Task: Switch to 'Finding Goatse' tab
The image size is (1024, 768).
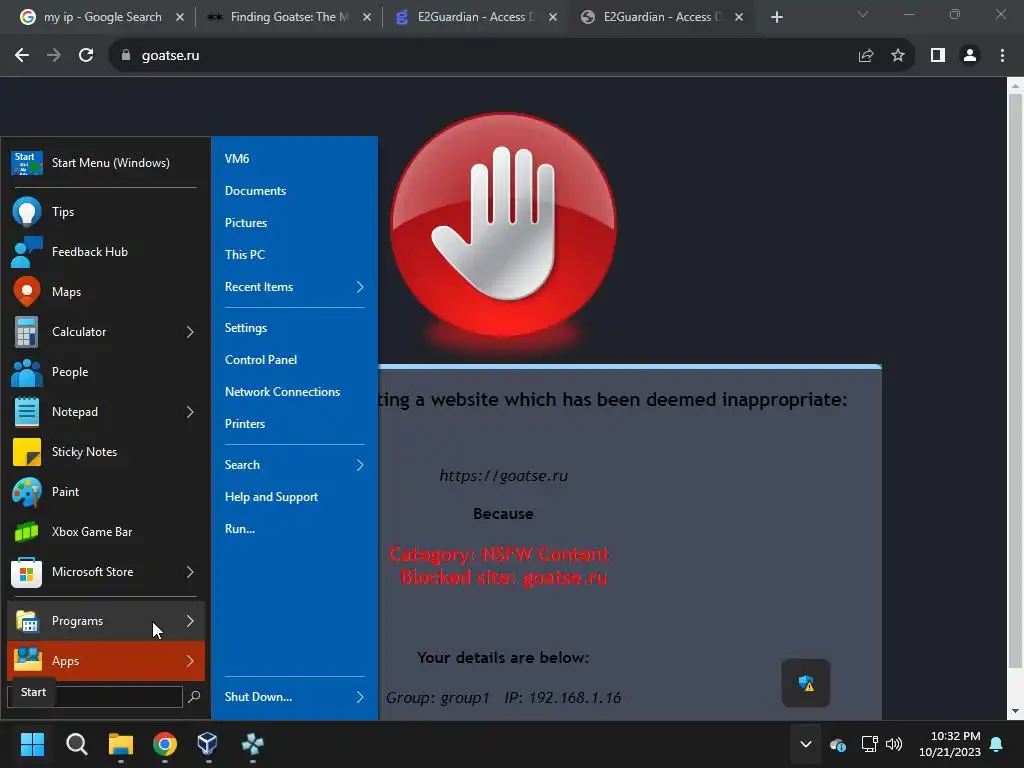Action: (x=290, y=17)
